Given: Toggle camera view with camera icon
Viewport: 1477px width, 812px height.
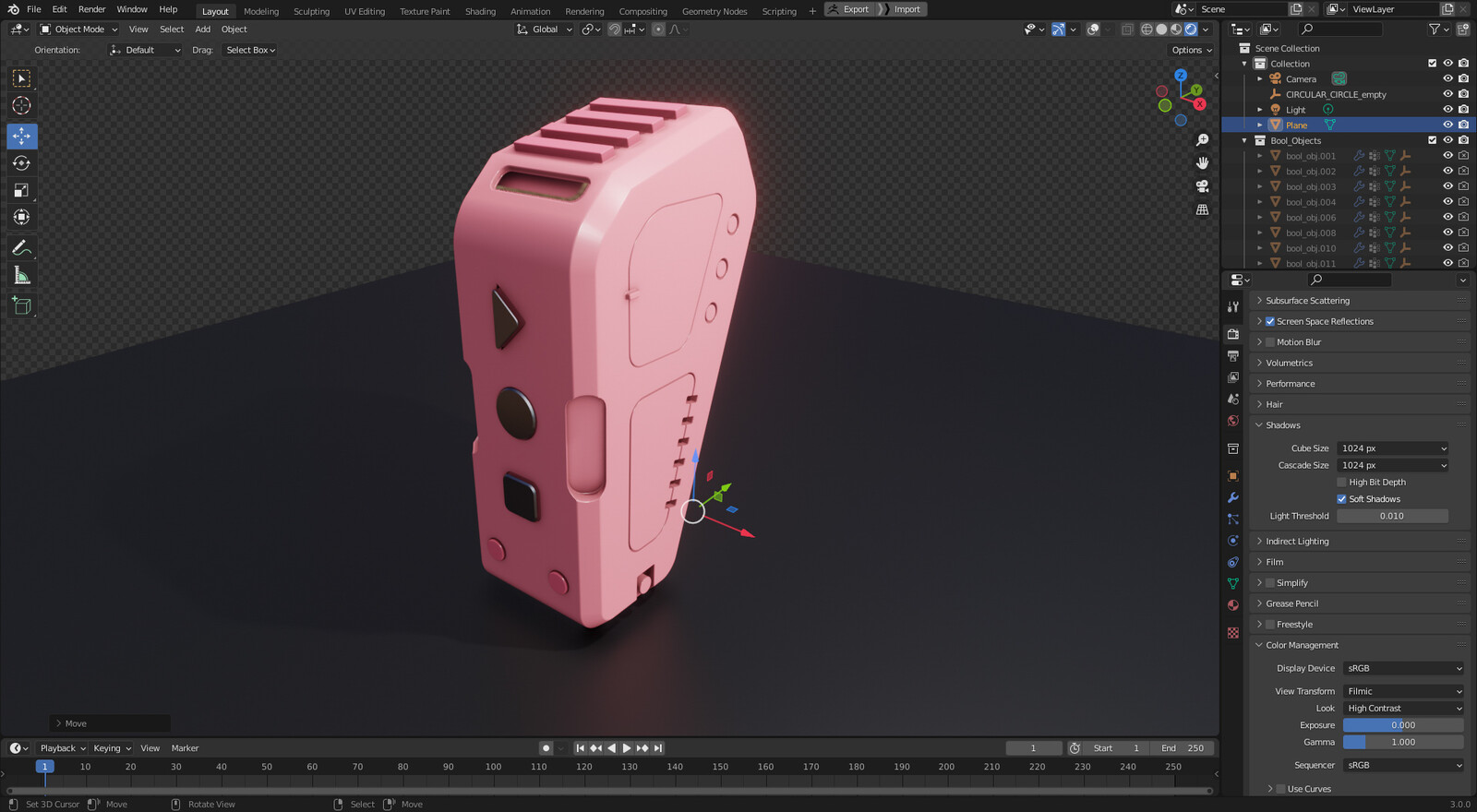Looking at the screenshot, I should pyautogui.click(x=1202, y=186).
